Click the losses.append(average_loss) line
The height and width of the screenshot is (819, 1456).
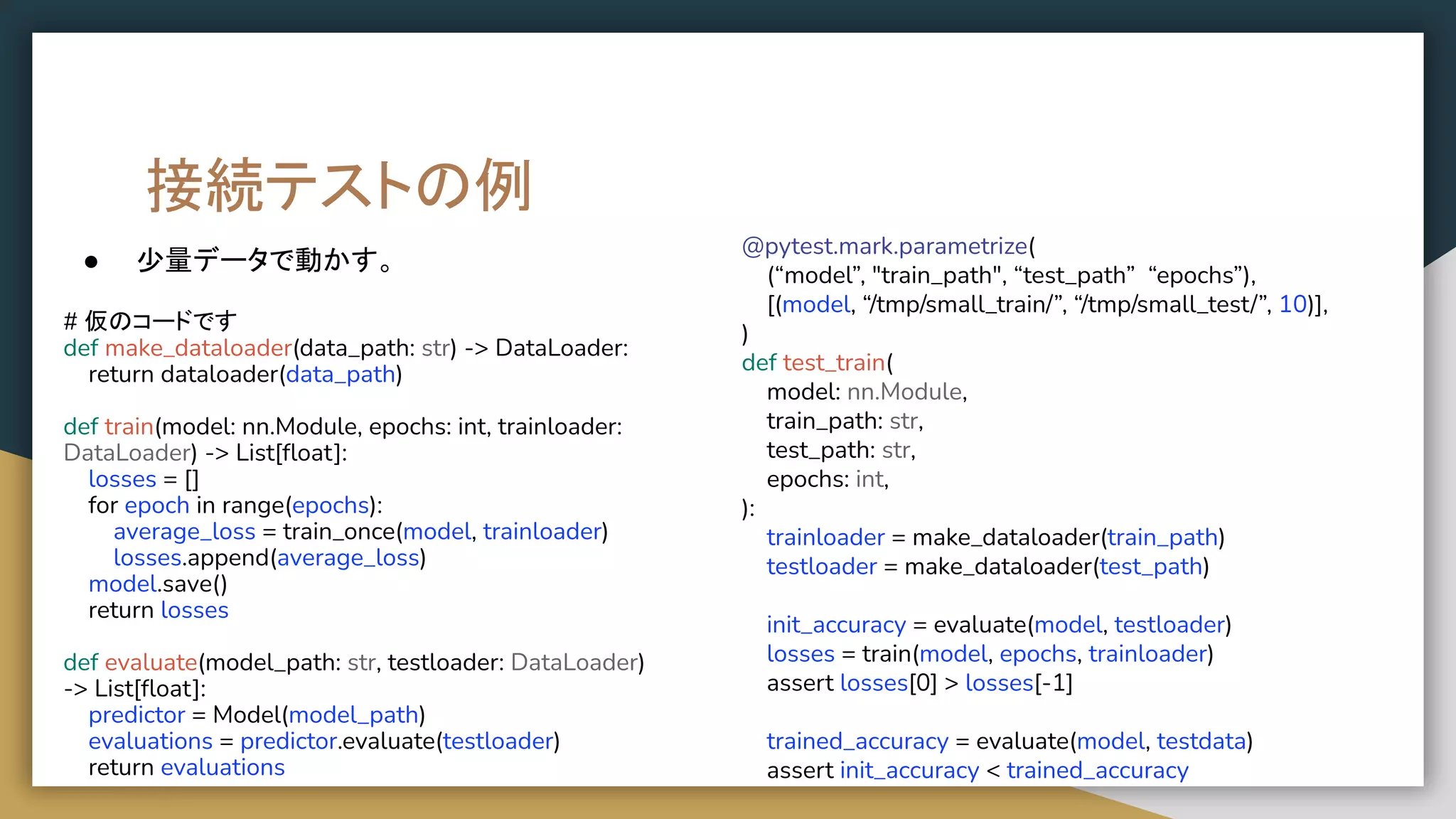click(269, 558)
